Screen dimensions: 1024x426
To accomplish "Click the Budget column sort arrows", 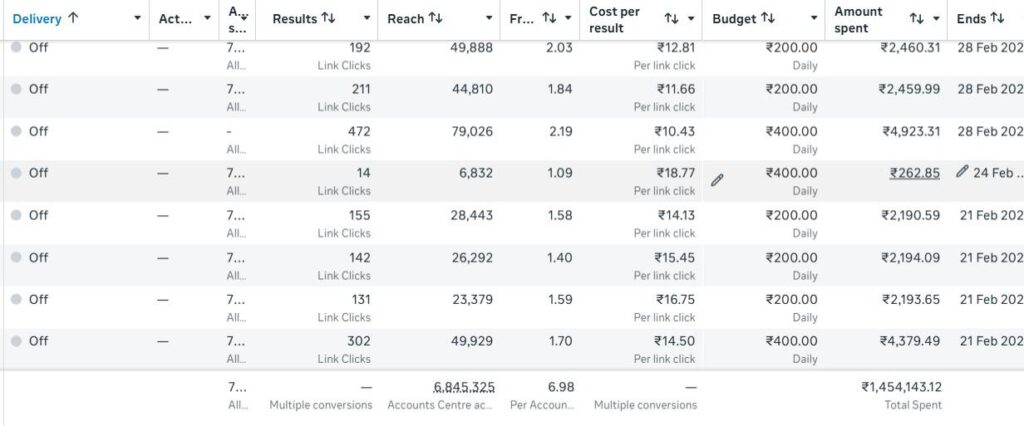I will 768,19.
